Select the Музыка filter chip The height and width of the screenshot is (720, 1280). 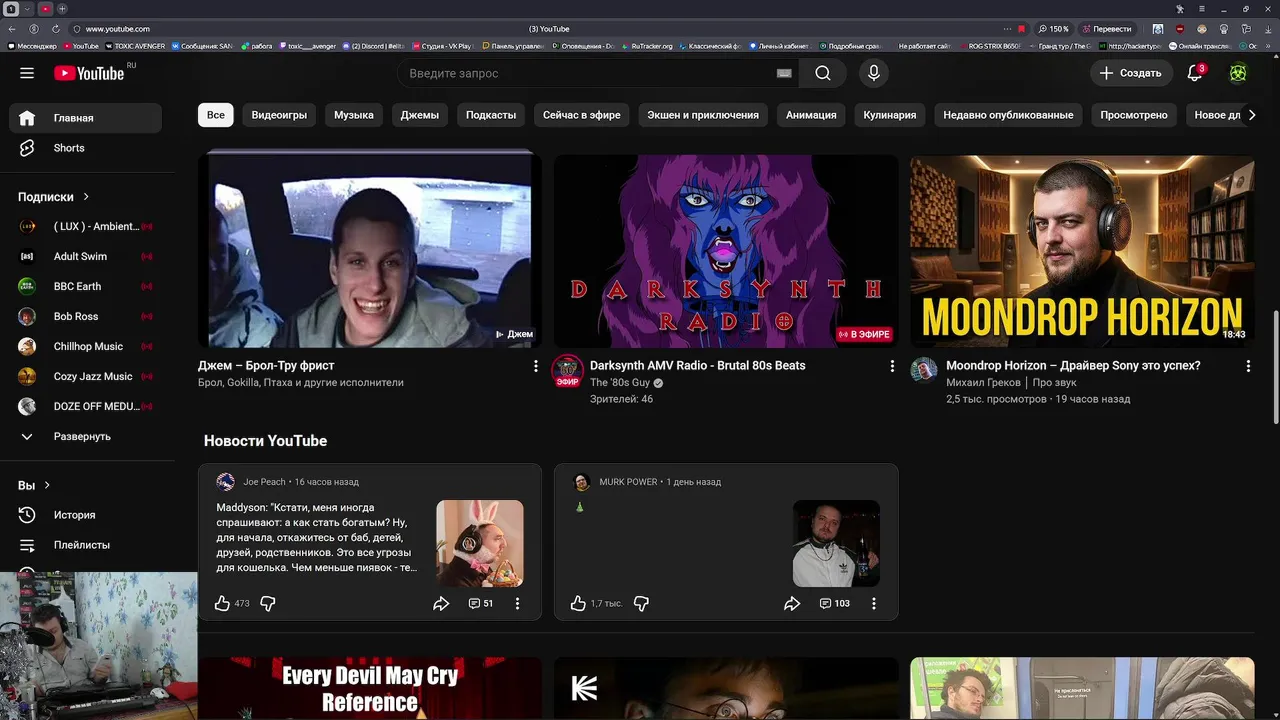point(354,115)
